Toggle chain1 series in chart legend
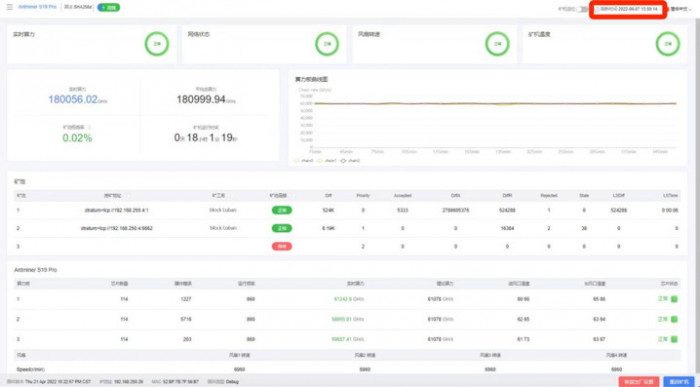 pos(327,160)
